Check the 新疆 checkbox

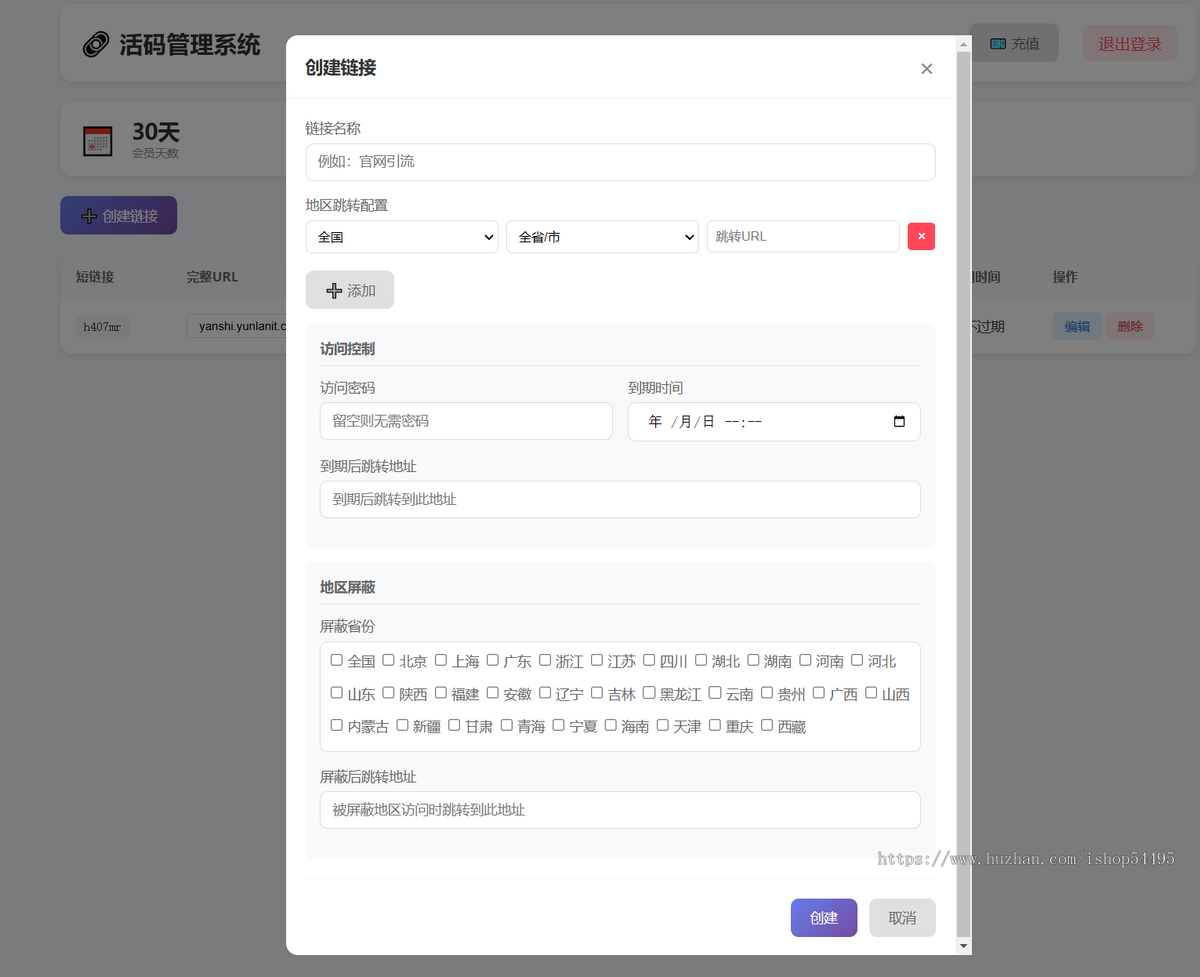403,725
